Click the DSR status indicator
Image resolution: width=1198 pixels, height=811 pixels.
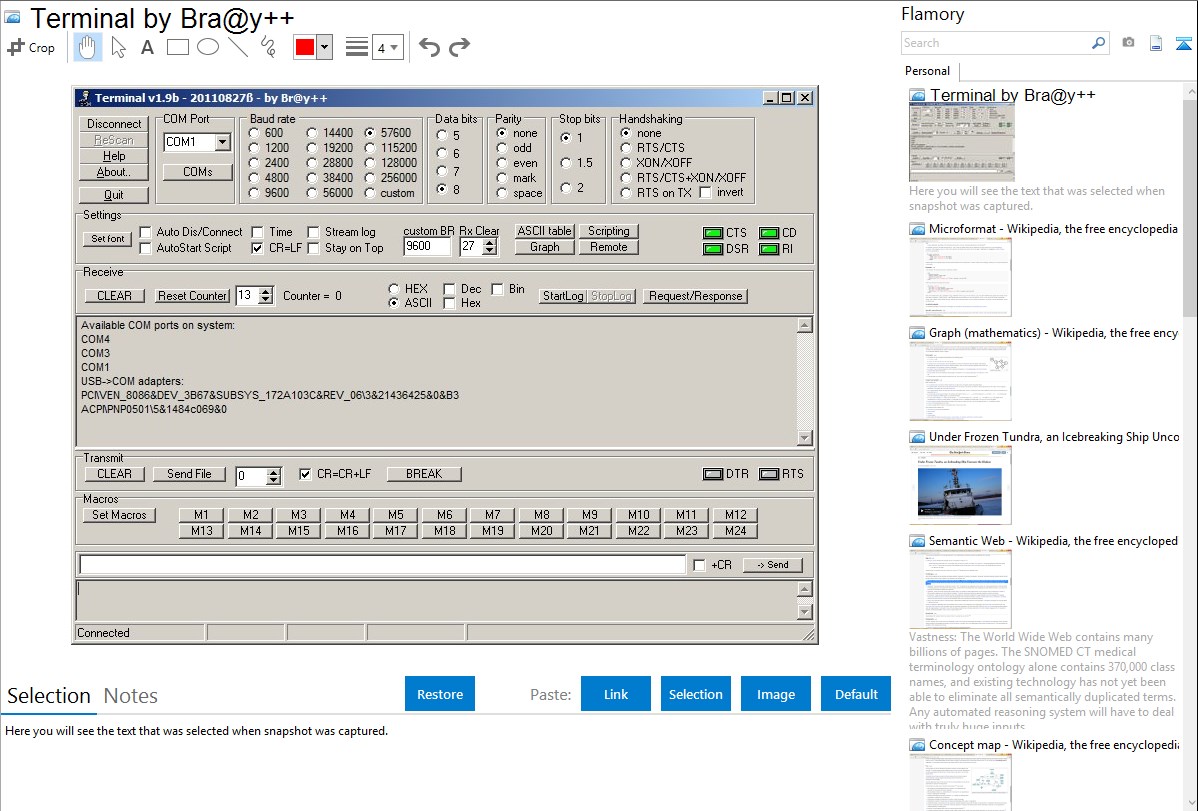point(713,249)
